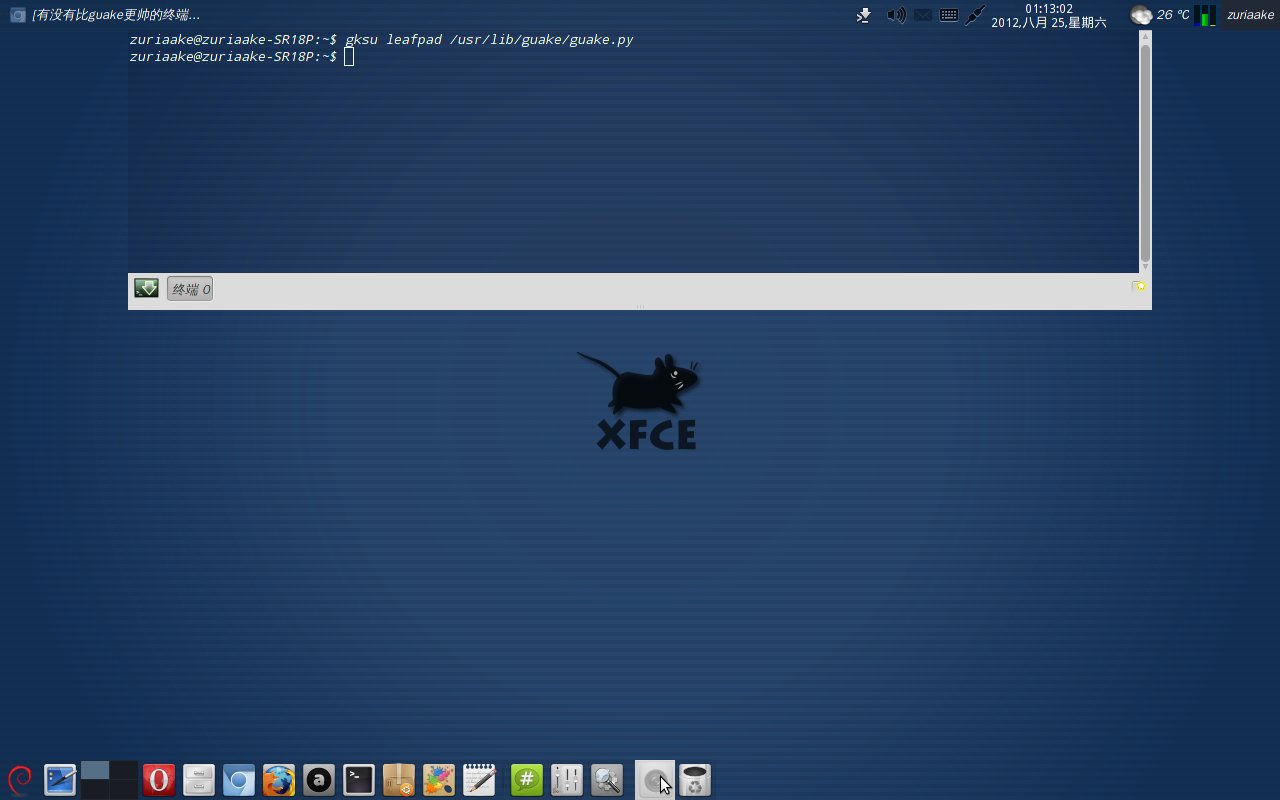Open the notepad with pencil text editor
The image size is (1280, 800).
coord(479,779)
